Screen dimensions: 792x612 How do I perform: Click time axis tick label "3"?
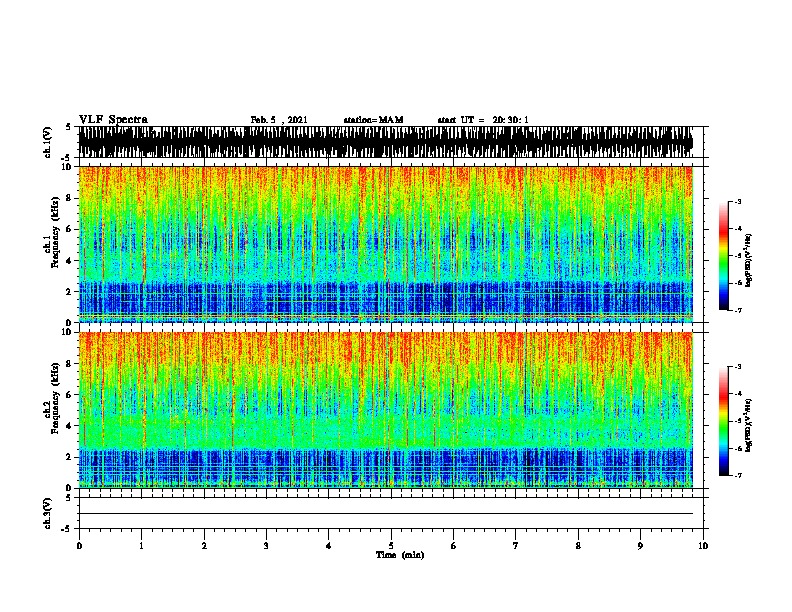[x=266, y=546]
